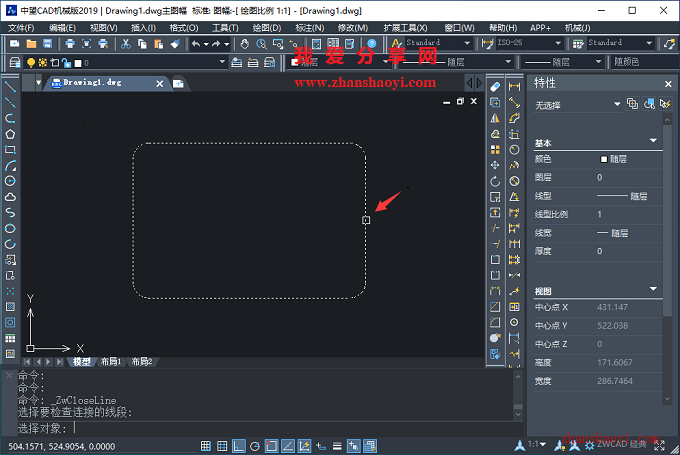Open the 扩展工具(X) menu
Viewport: 680px width, 455px height.
pos(405,28)
